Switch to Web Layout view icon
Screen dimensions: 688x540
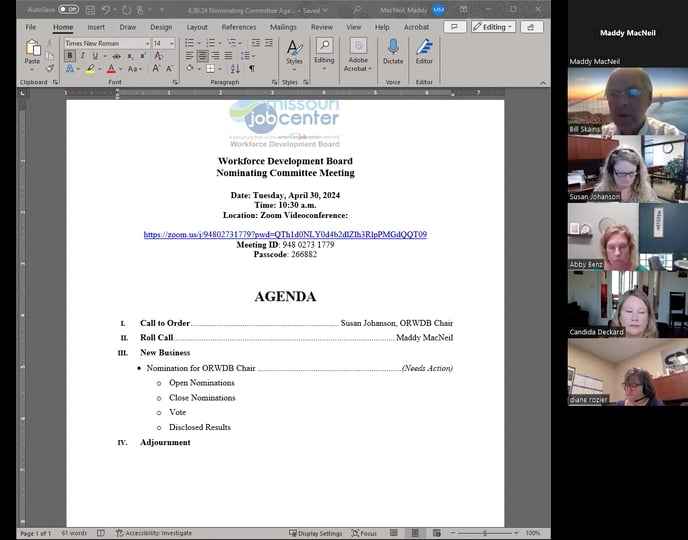tap(437, 533)
